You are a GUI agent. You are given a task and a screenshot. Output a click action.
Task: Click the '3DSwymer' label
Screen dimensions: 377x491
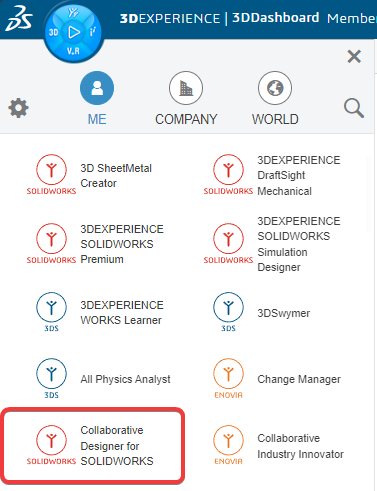pos(284,313)
